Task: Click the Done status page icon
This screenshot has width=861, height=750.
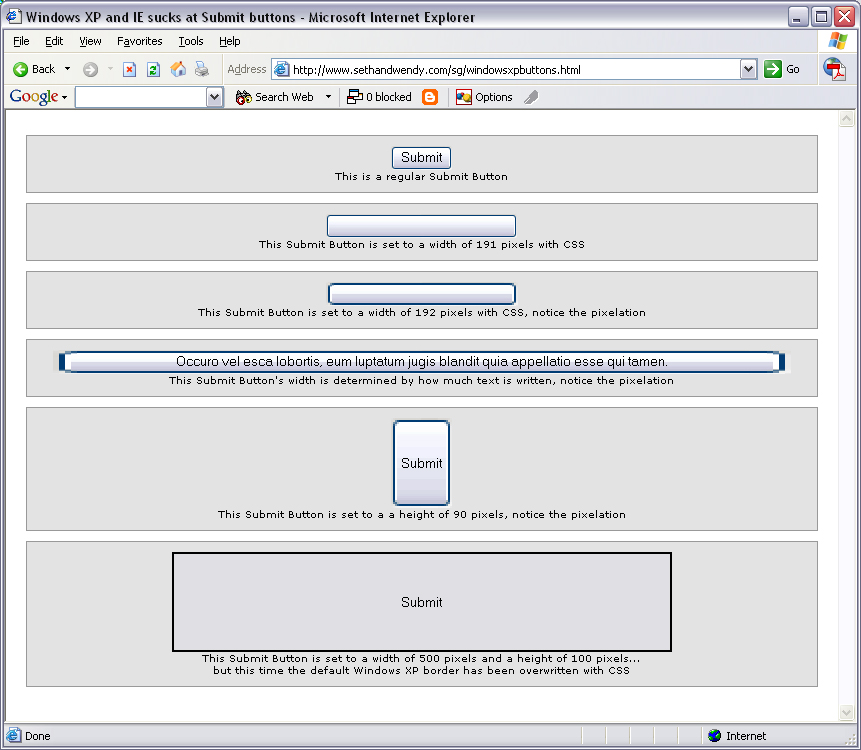Action: coord(14,735)
